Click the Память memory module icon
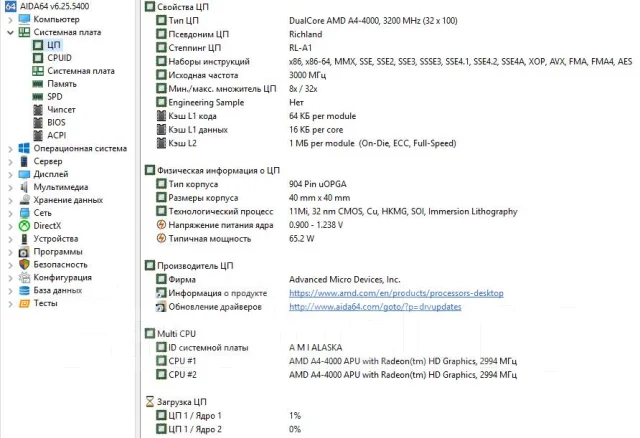 click(38, 84)
